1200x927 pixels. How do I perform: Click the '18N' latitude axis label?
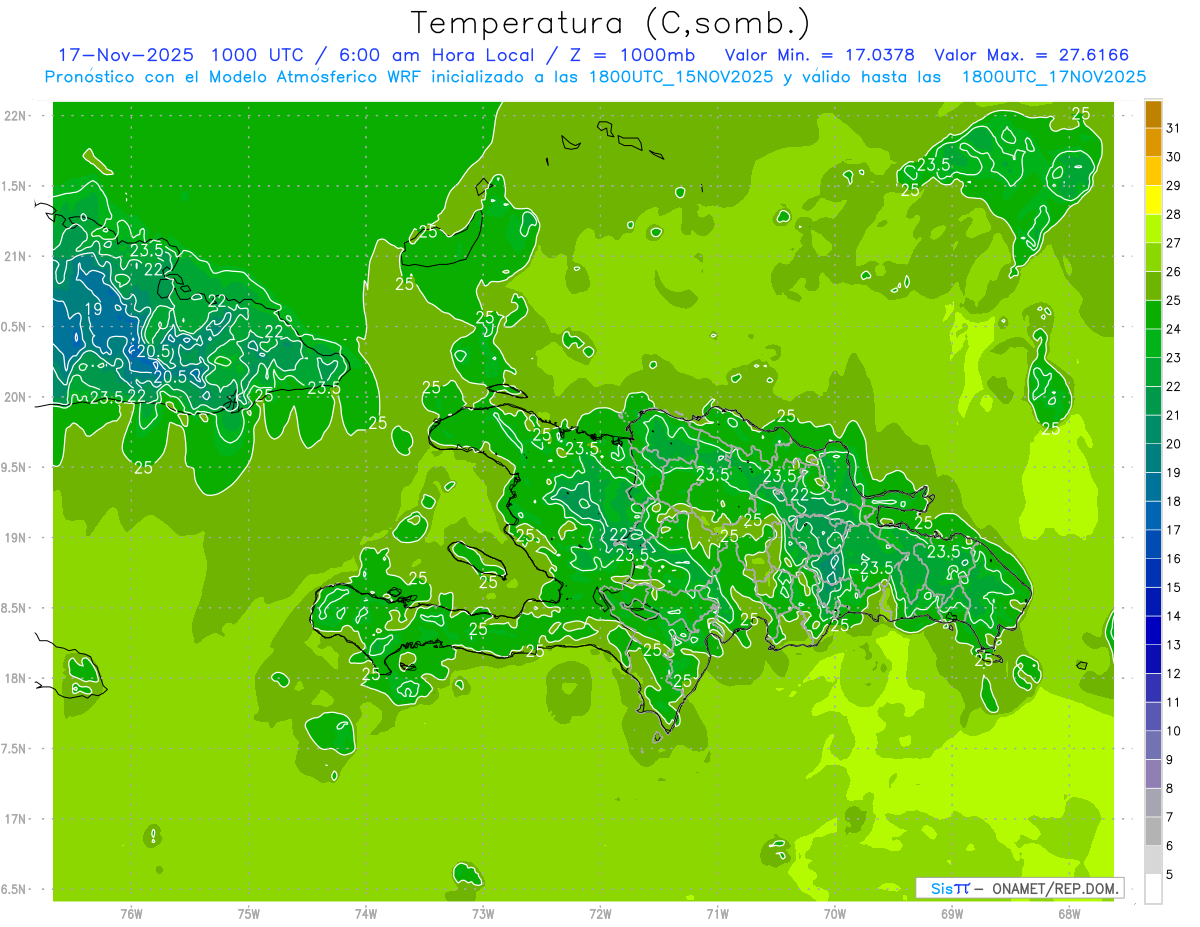[x=15, y=678]
